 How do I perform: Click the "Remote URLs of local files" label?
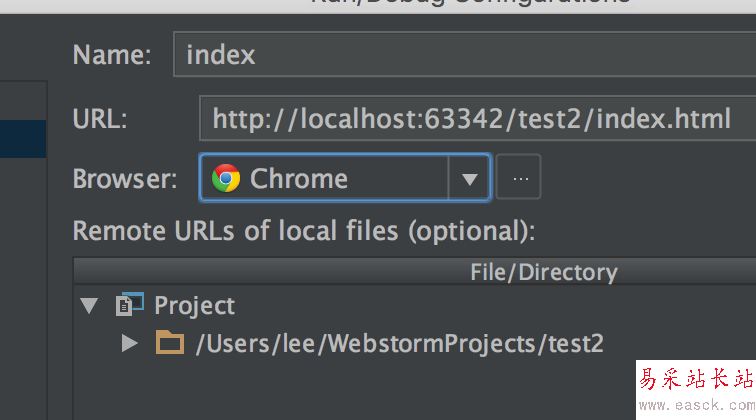(x=304, y=231)
